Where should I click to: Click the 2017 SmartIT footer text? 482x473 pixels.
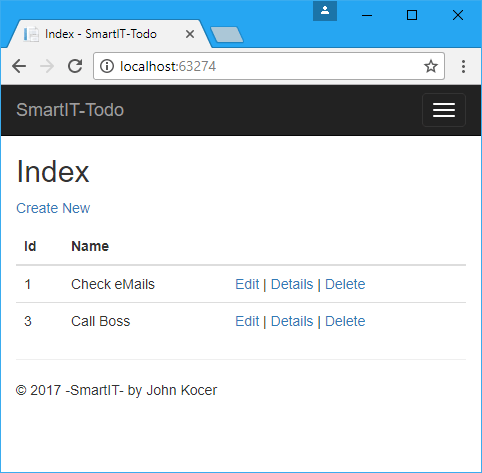(x=116, y=390)
